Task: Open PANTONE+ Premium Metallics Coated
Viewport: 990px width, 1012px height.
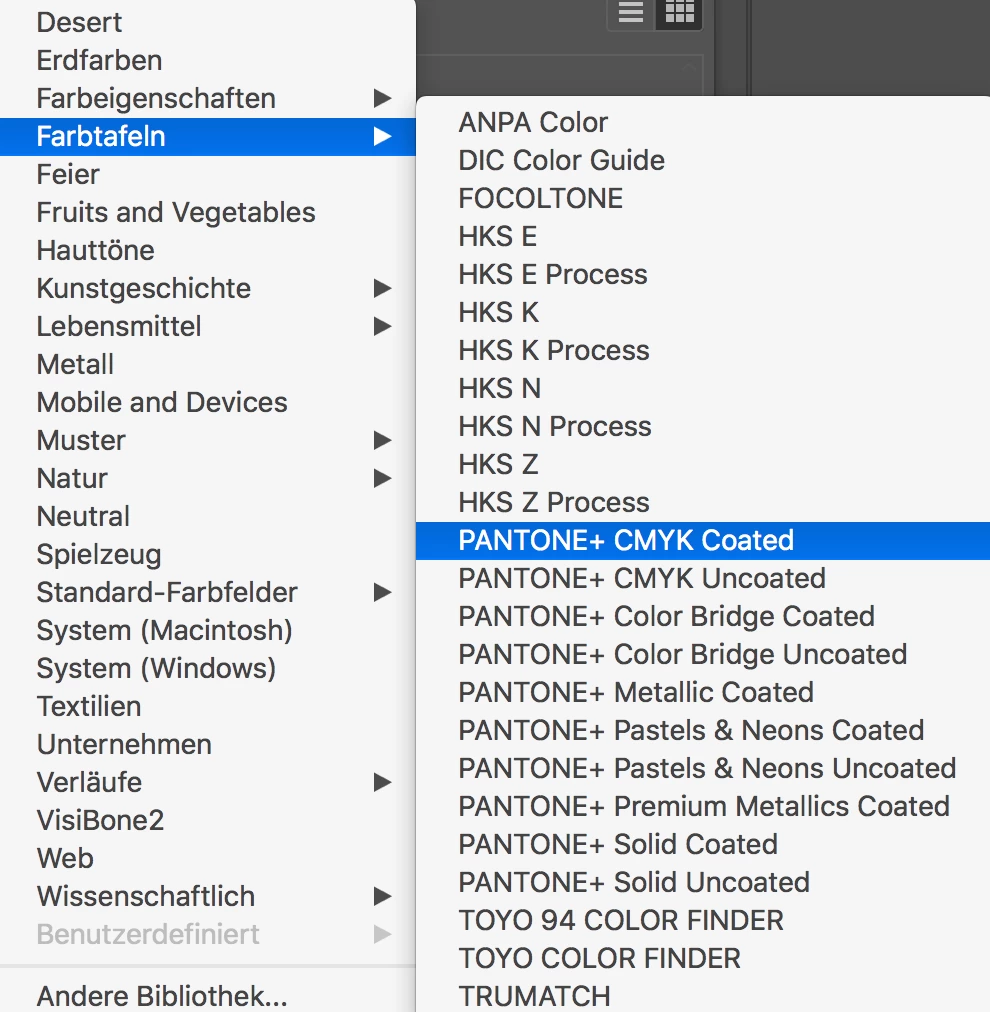Action: coord(703,807)
